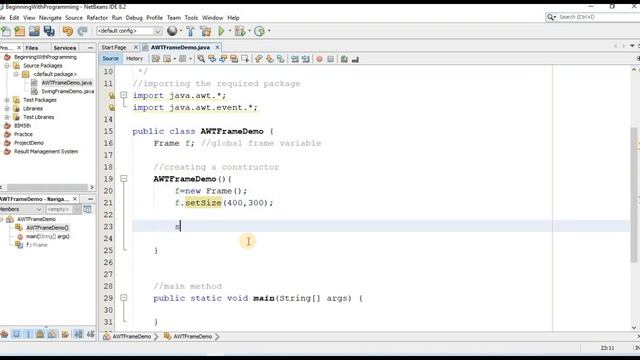Toggle Show Static Members in Navigator

28,334
